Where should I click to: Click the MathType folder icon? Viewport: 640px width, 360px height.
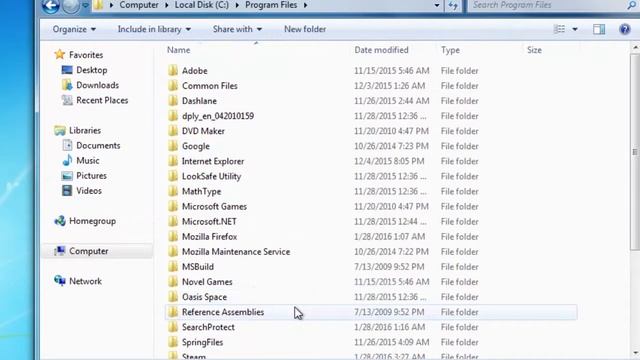[x=173, y=191]
